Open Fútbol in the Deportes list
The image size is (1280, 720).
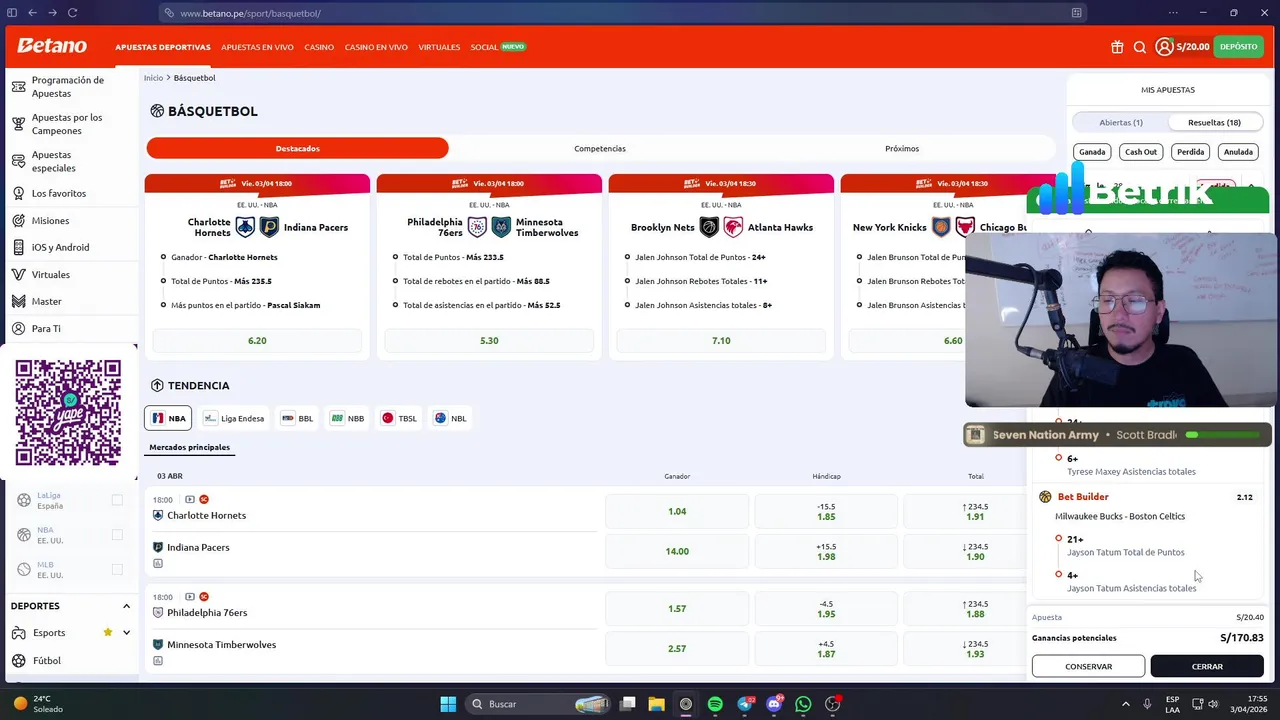coord(47,660)
